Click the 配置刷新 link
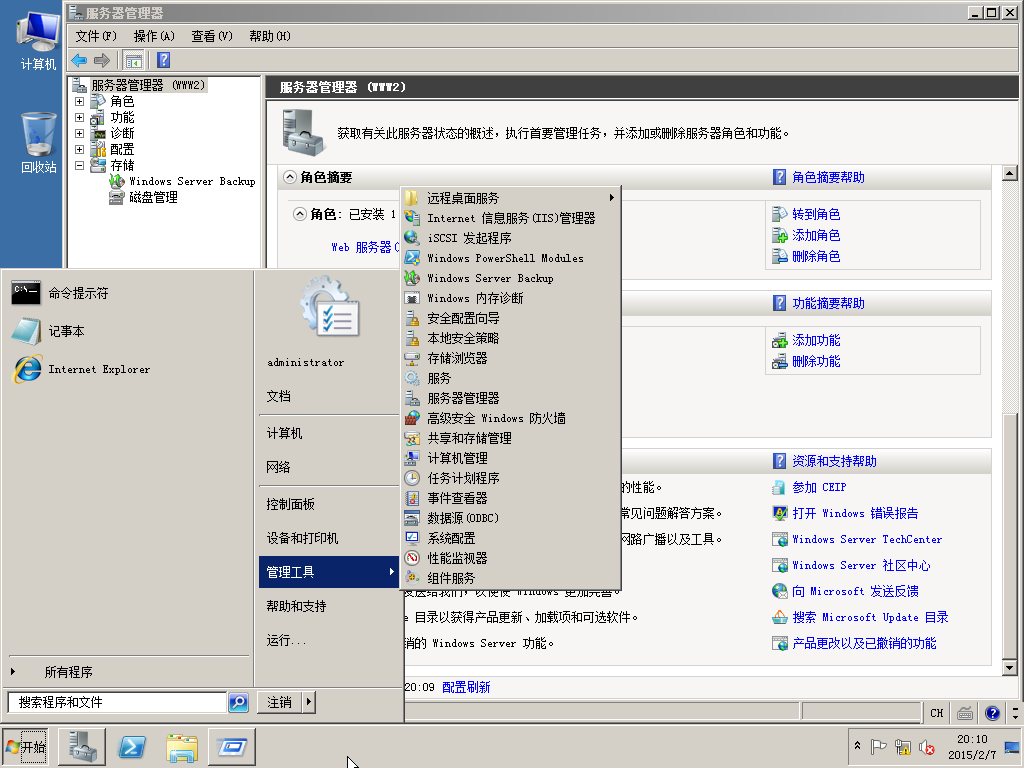The height and width of the screenshot is (768, 1024). tap(466, 687)
